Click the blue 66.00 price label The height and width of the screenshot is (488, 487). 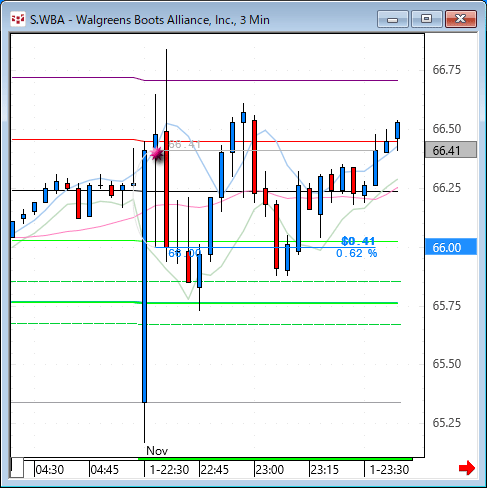click(451, 247)
